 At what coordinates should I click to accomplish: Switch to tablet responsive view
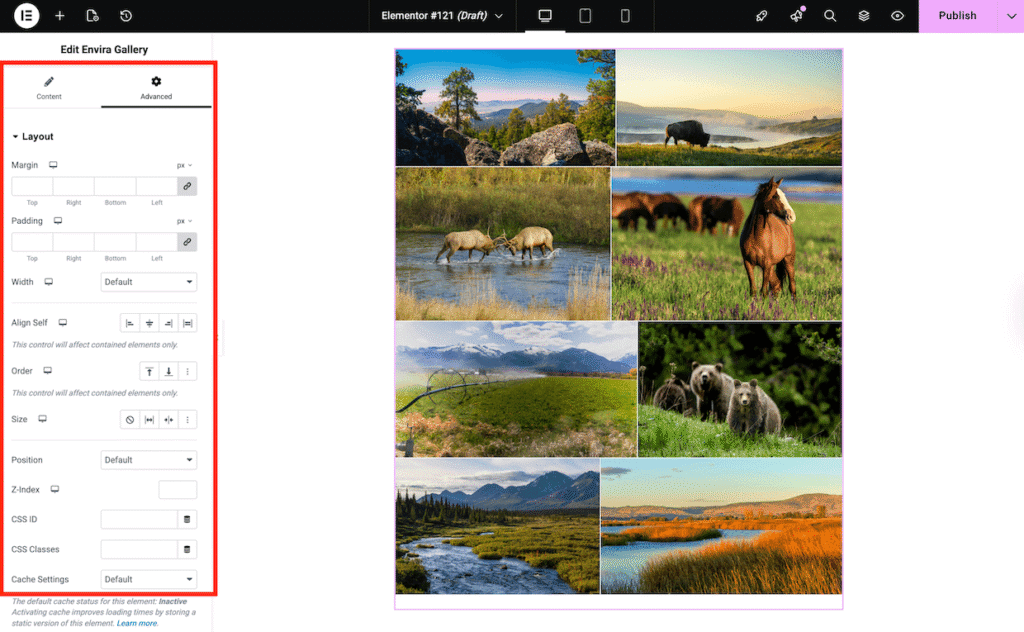584,16
